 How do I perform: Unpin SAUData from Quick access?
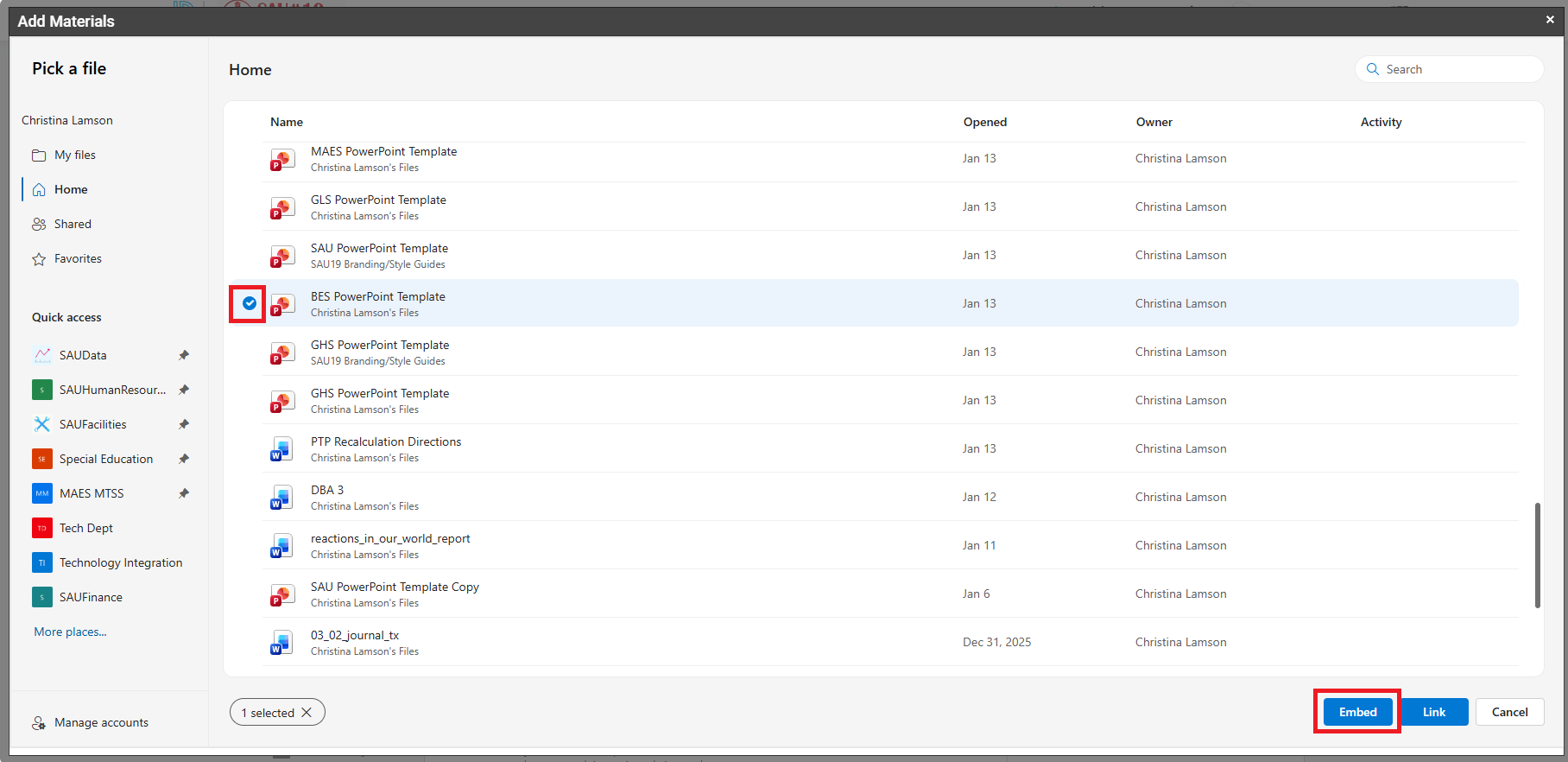(x=184, y=355)
